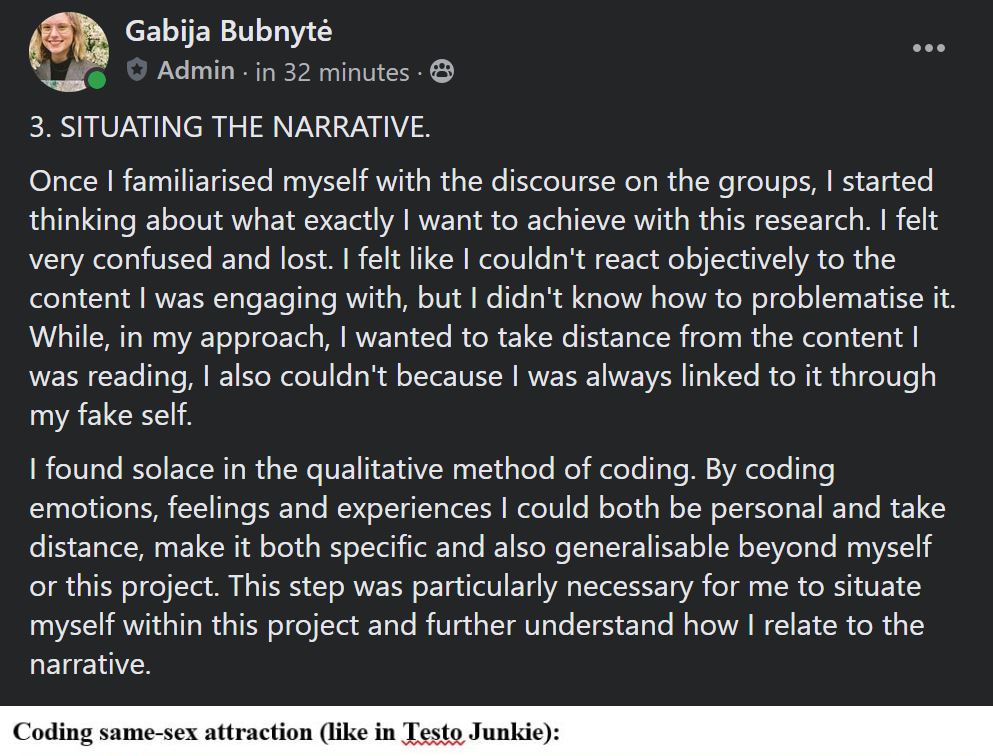Click the green online status dot

(x=97, y=80)
